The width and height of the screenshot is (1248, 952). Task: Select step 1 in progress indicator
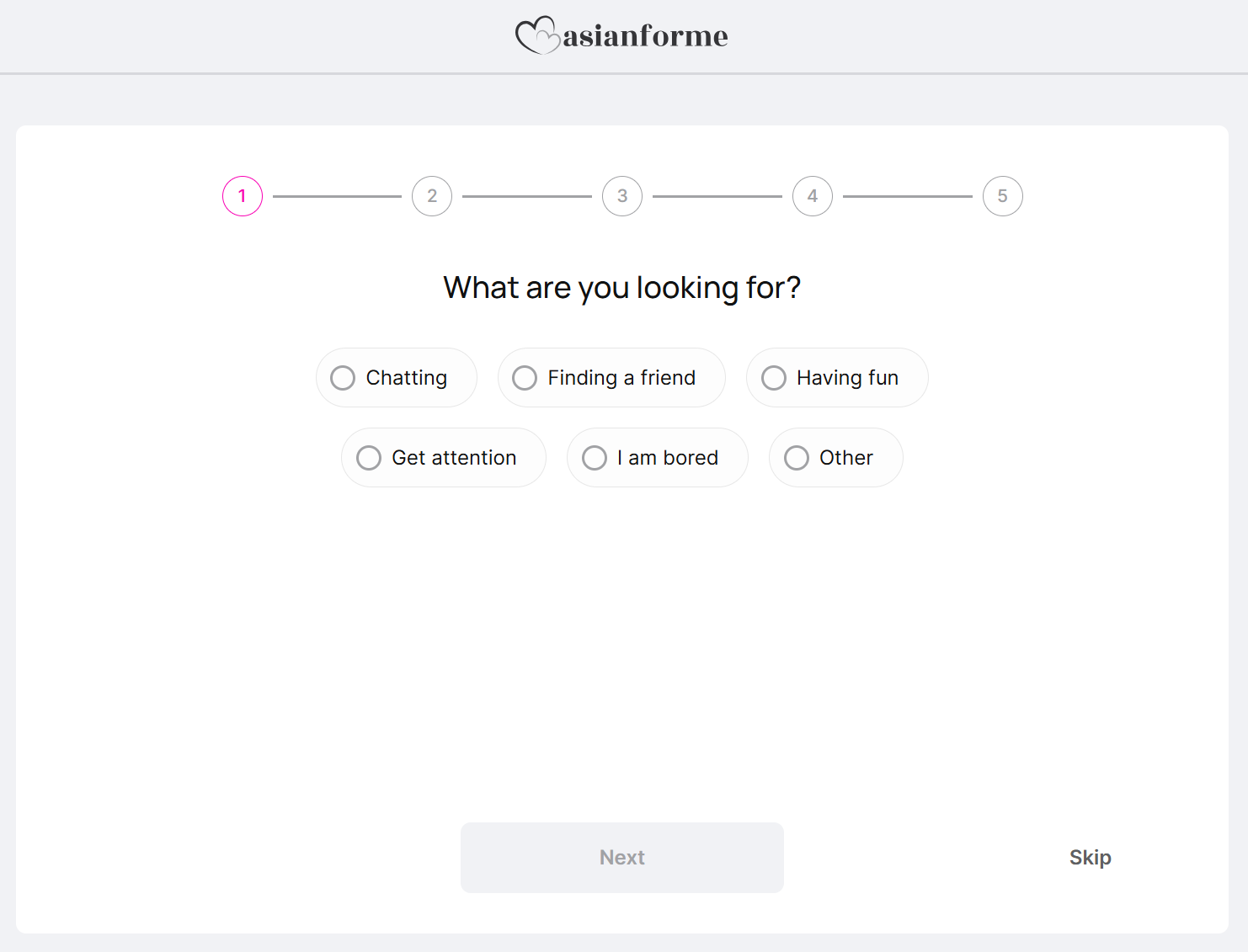[243, 196]
